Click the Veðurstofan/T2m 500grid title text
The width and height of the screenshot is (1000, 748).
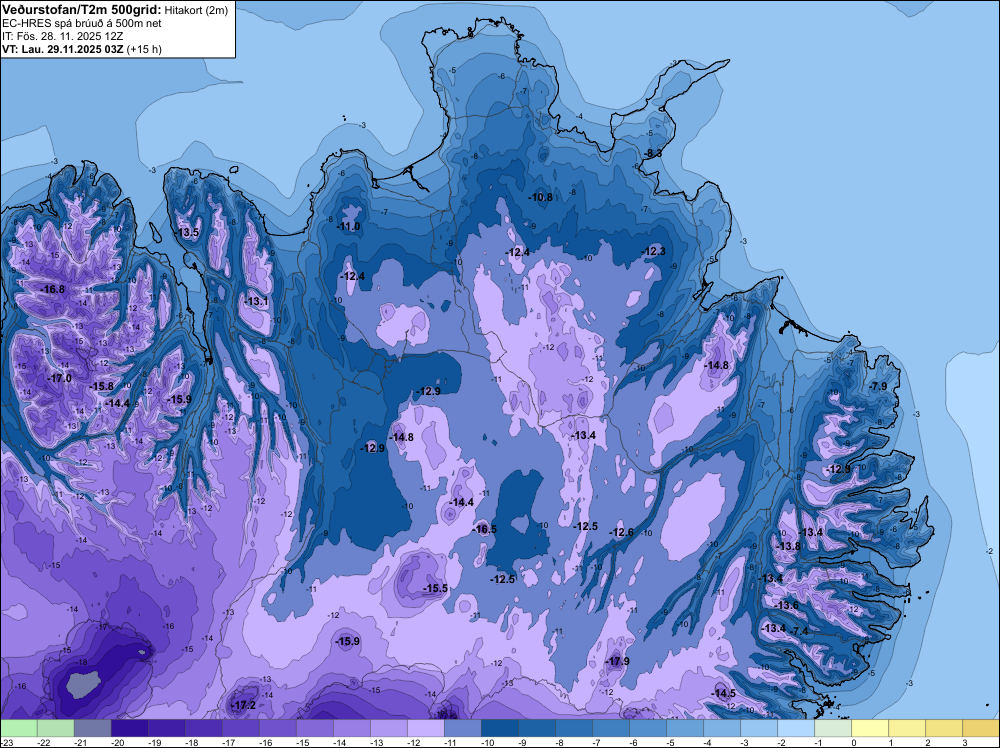click(x=82, y=9)
